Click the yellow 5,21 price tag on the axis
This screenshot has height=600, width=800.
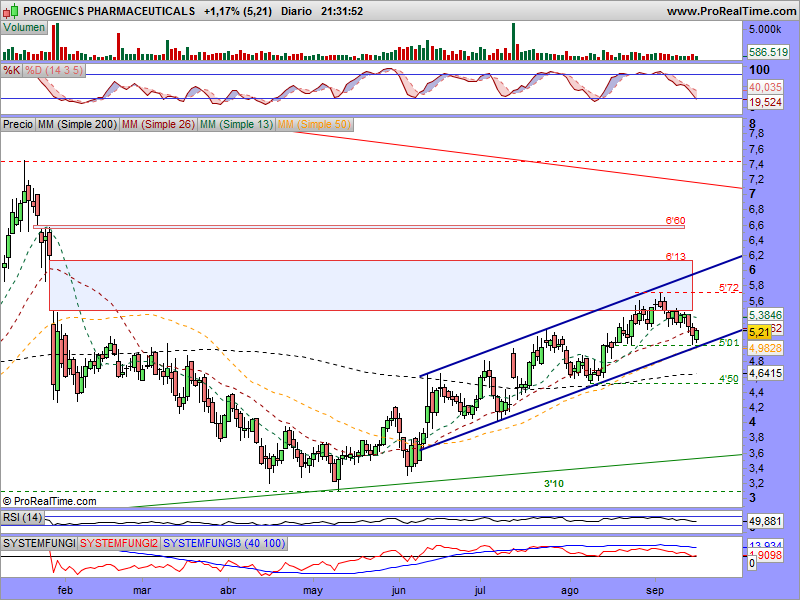[759, 332]
